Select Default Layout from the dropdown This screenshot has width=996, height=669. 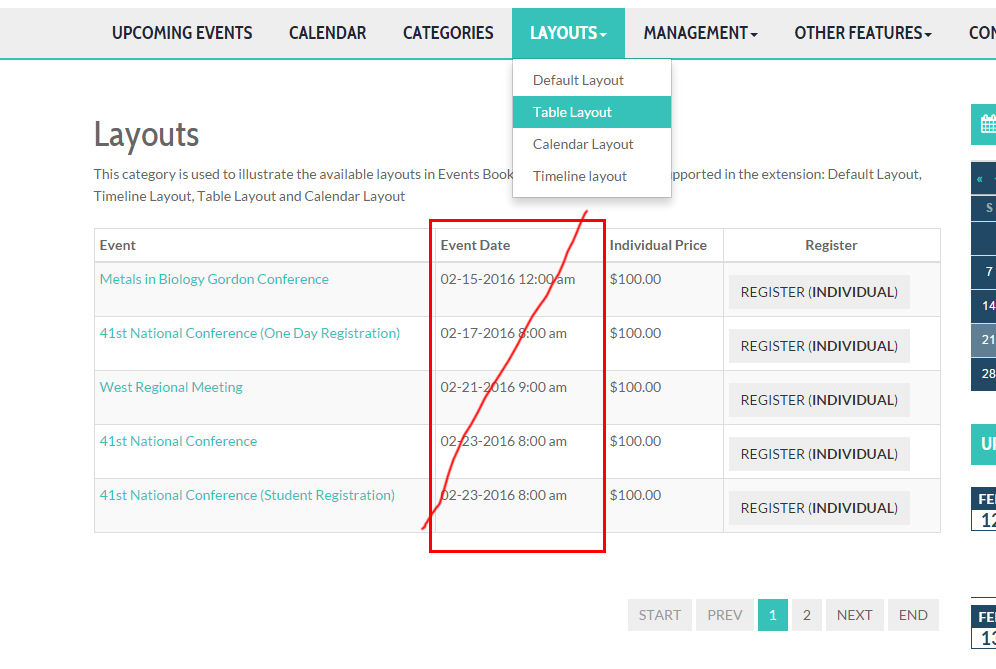tap(578, 80)
